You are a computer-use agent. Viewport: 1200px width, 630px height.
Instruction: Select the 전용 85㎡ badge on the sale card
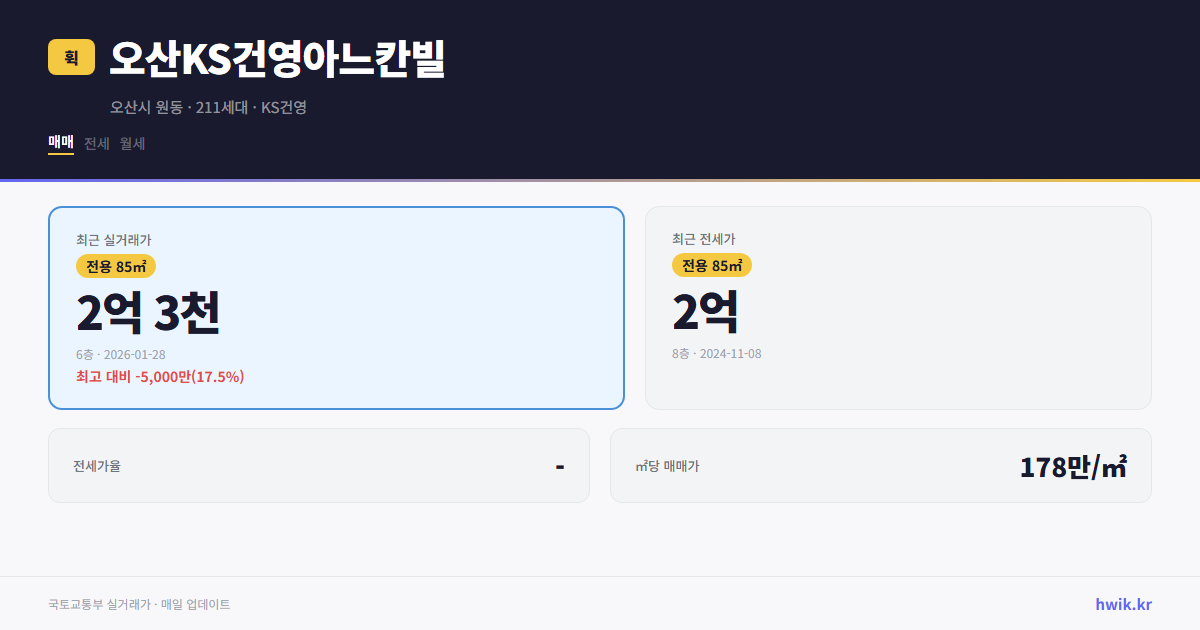point(115,266)
